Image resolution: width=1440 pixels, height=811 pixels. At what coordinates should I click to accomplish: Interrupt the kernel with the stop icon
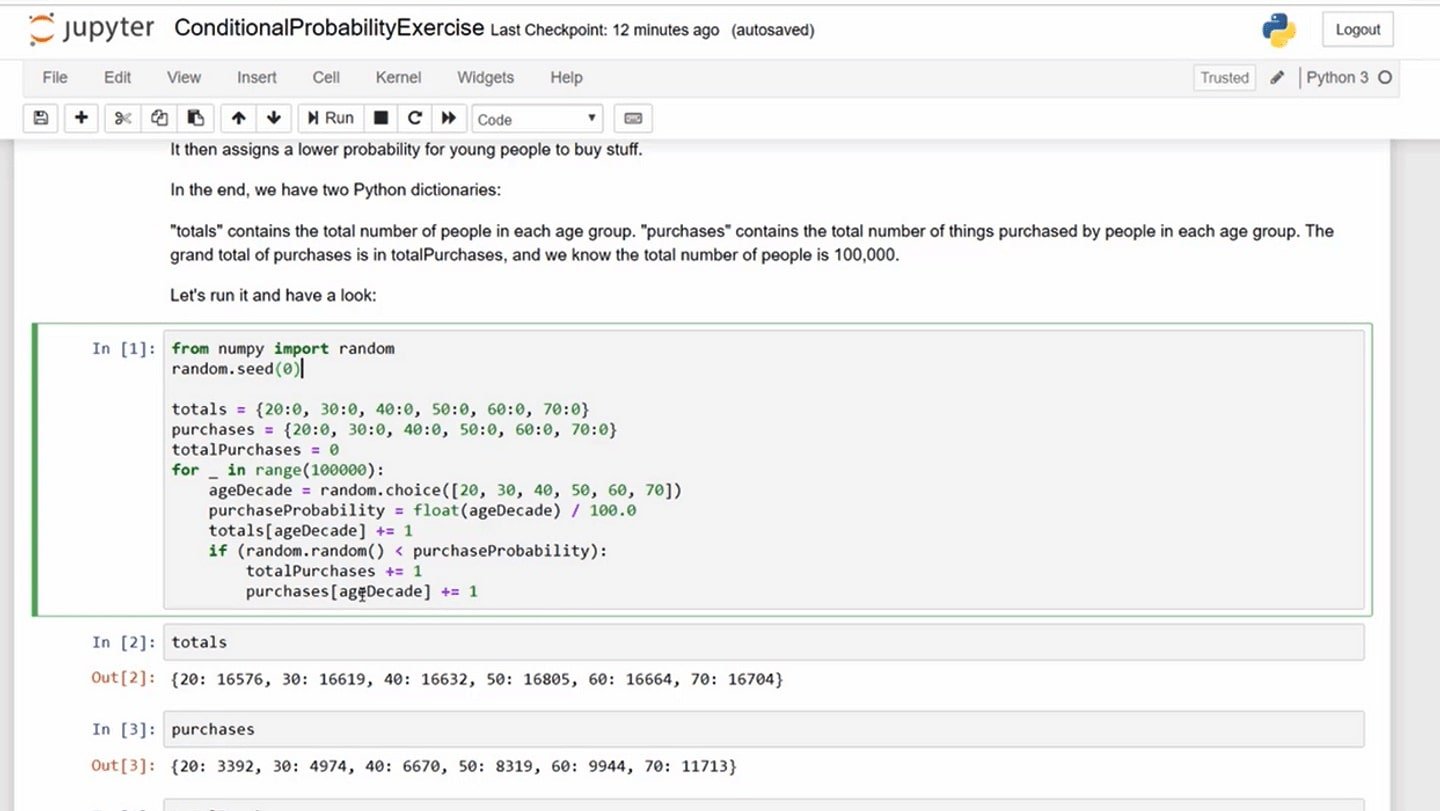(381, 118)
